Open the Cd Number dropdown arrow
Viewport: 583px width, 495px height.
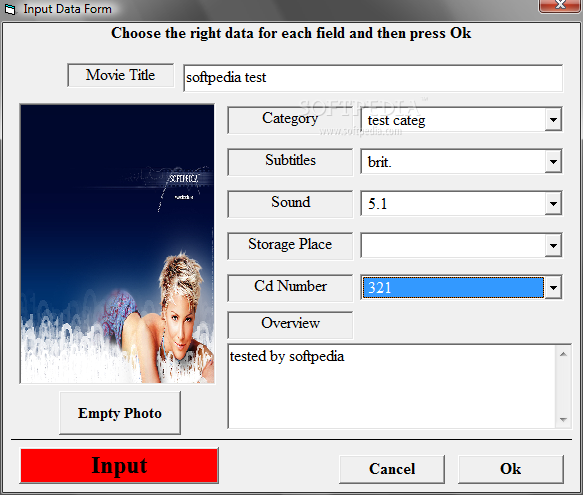click(x=553, y=287)
